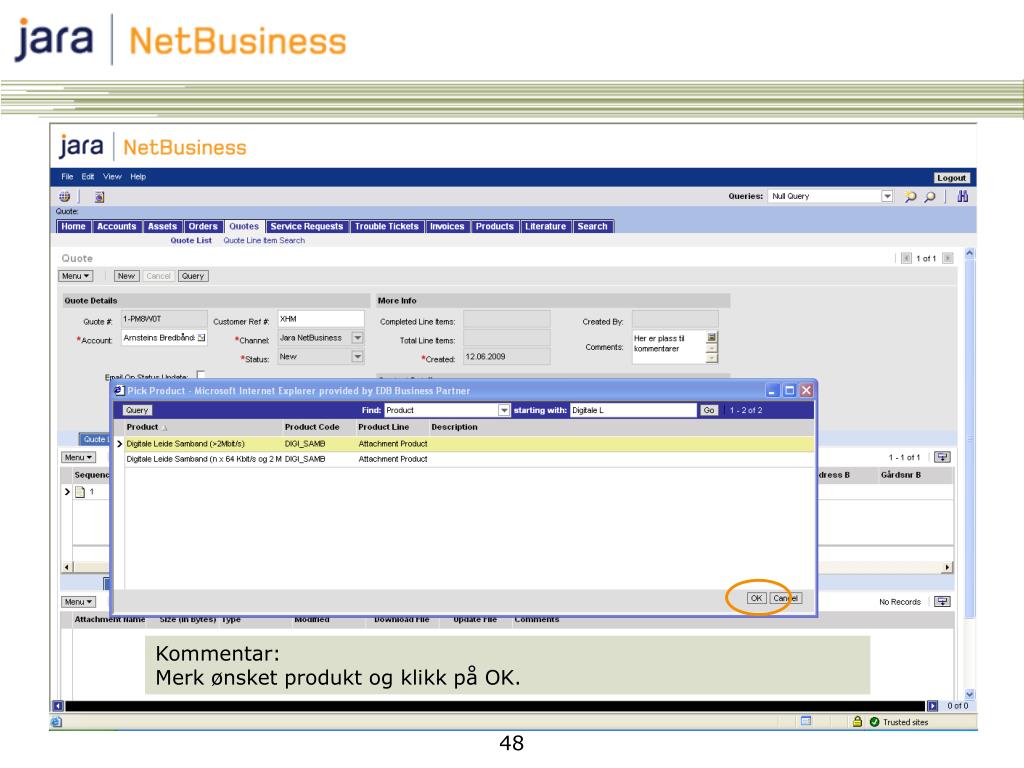Open the line items Menu dropdown
Image resolution: width=1024 pixels, height=768 pixels.
point(78,457)
